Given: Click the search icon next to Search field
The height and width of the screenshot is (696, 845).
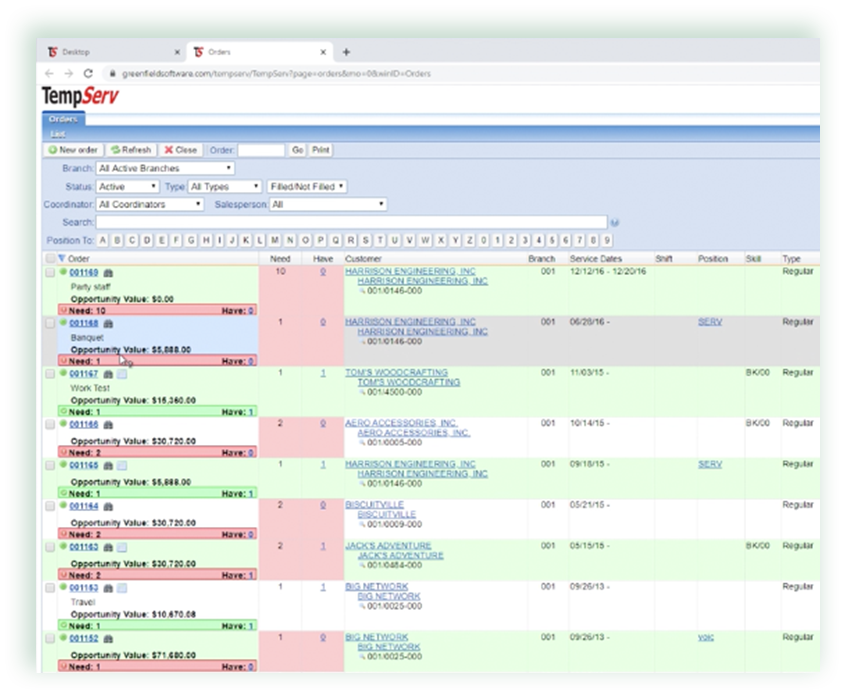Looking at the screenshot, I should tap(615, 222).
